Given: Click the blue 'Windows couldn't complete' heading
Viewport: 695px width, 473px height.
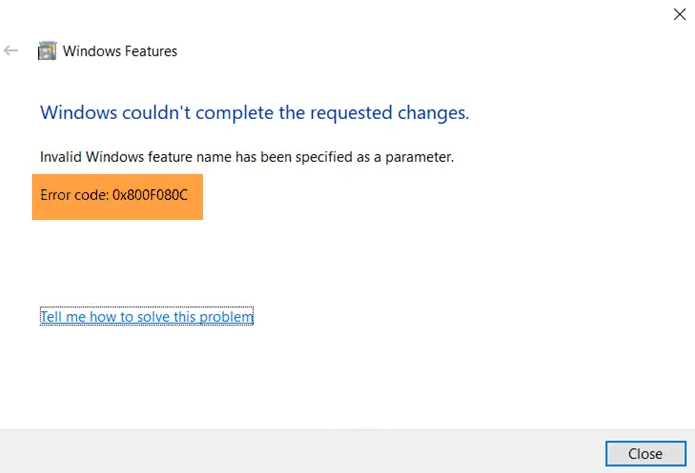Looking at the screenshot, I should point(254,112).
